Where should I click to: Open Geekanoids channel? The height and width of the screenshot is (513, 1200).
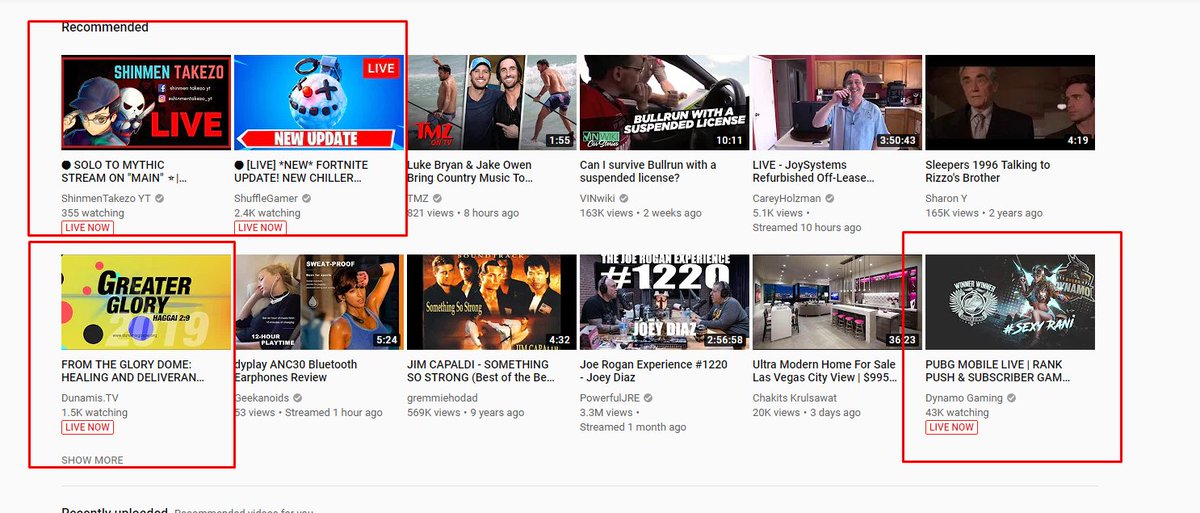click(x=262, y=398)
